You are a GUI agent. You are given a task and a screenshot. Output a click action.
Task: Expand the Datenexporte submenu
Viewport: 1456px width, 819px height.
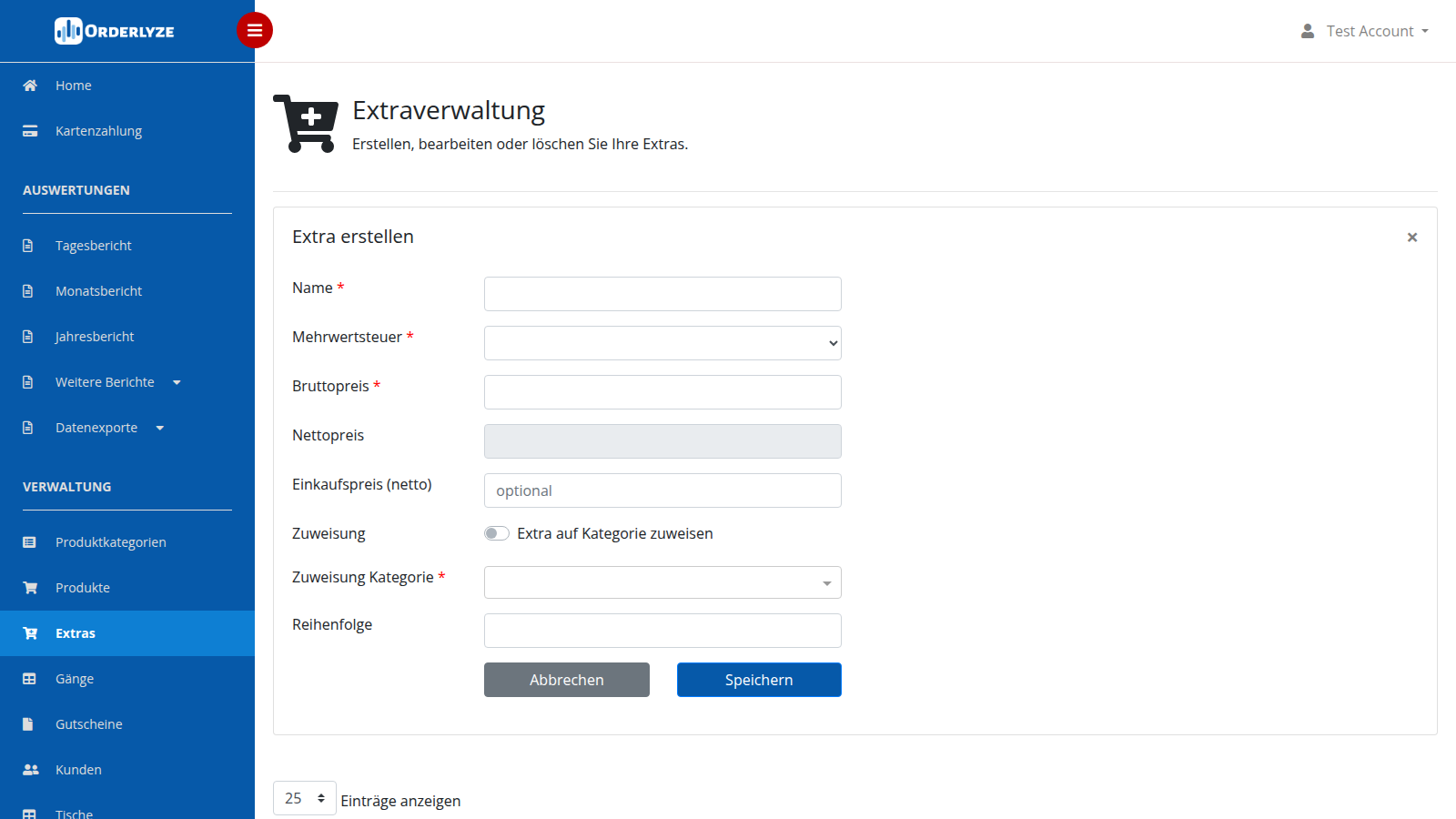[110, 428]
